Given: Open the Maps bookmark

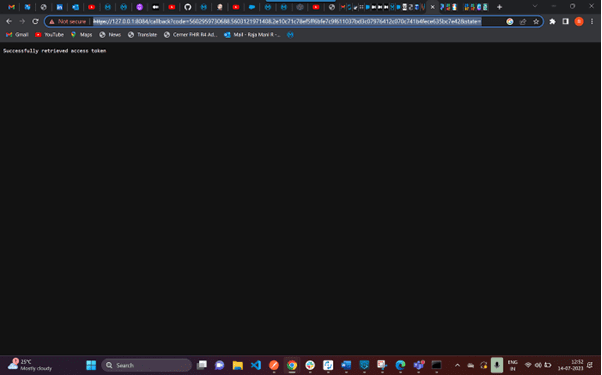Looking at the screenshot, I should pyautogui.click(x=81, y=35).
